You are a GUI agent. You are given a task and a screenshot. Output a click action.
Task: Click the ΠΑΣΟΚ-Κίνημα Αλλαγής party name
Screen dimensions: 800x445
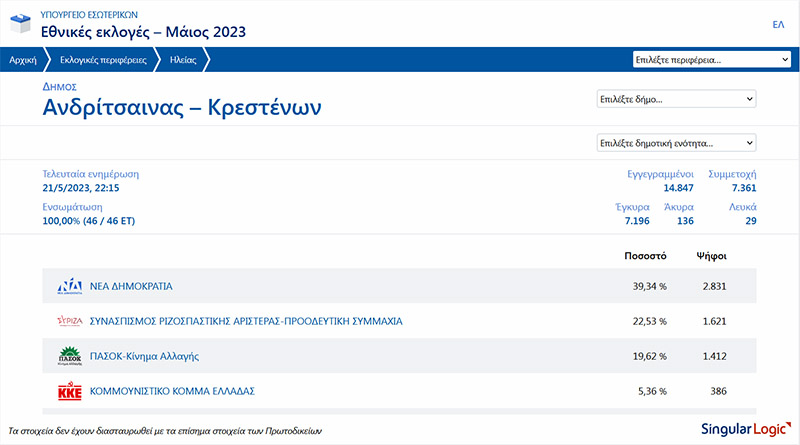[x=146, y=356]
